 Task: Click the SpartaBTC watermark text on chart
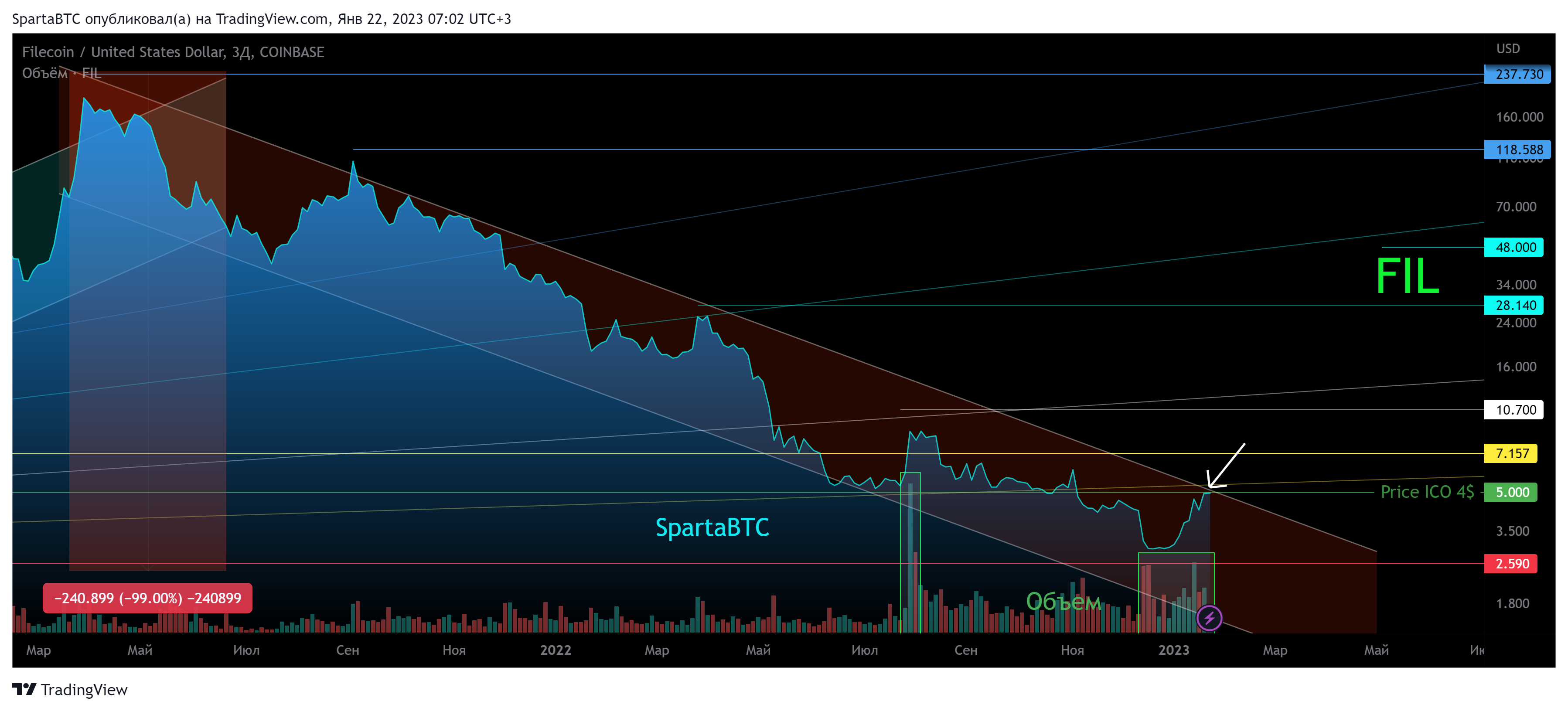712,528
